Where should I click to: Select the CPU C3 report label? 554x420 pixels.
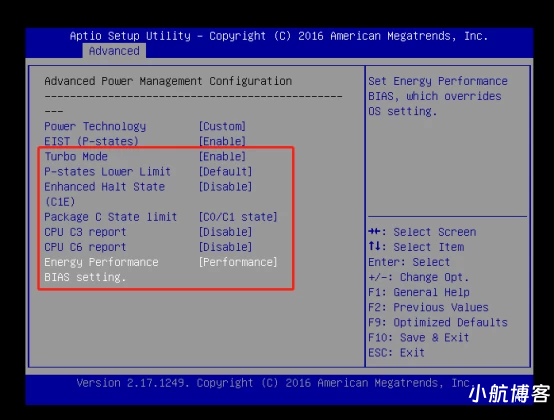coord(85,232)
